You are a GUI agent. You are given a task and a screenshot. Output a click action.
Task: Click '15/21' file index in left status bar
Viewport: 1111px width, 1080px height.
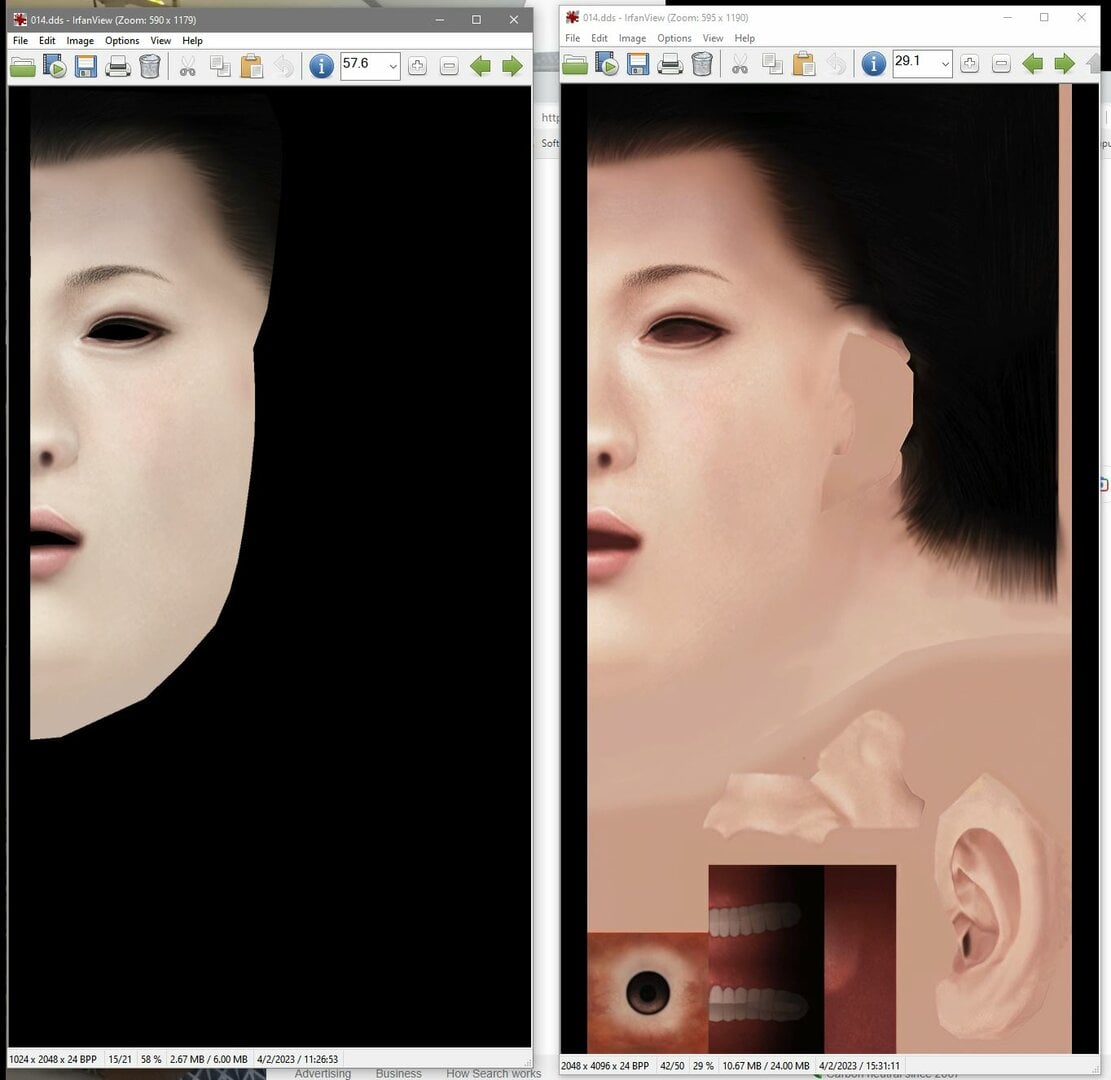coord(120,1059)
